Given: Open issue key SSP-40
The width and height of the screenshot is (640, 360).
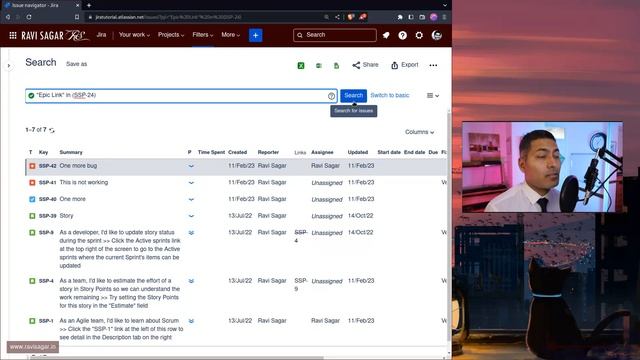Looking at the screenshot, I should pyautogui.click(x=47, y=199).
